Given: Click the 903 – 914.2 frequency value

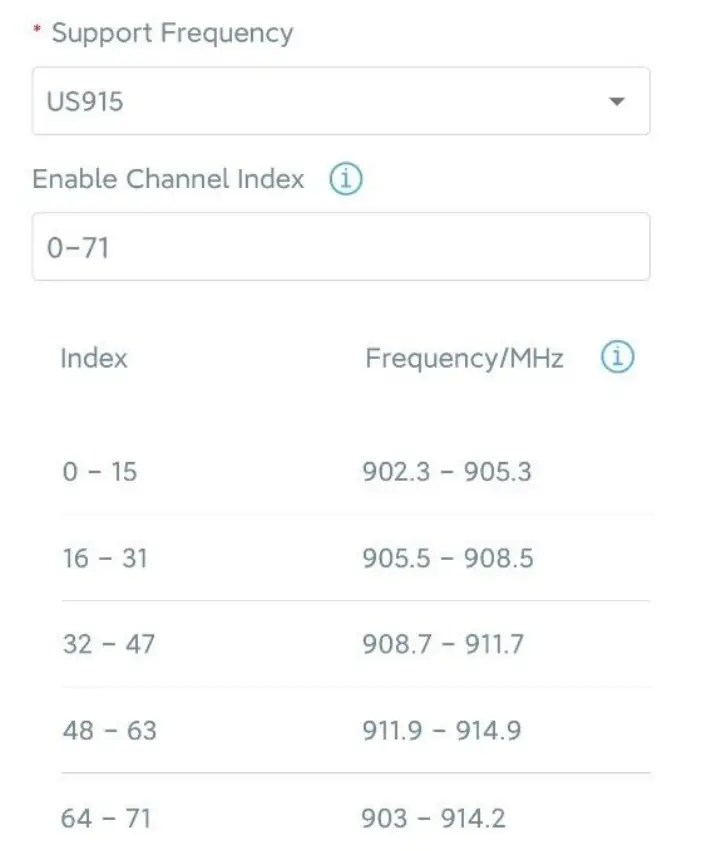Looking at the screenshot, I should click(x=434, y=818).
